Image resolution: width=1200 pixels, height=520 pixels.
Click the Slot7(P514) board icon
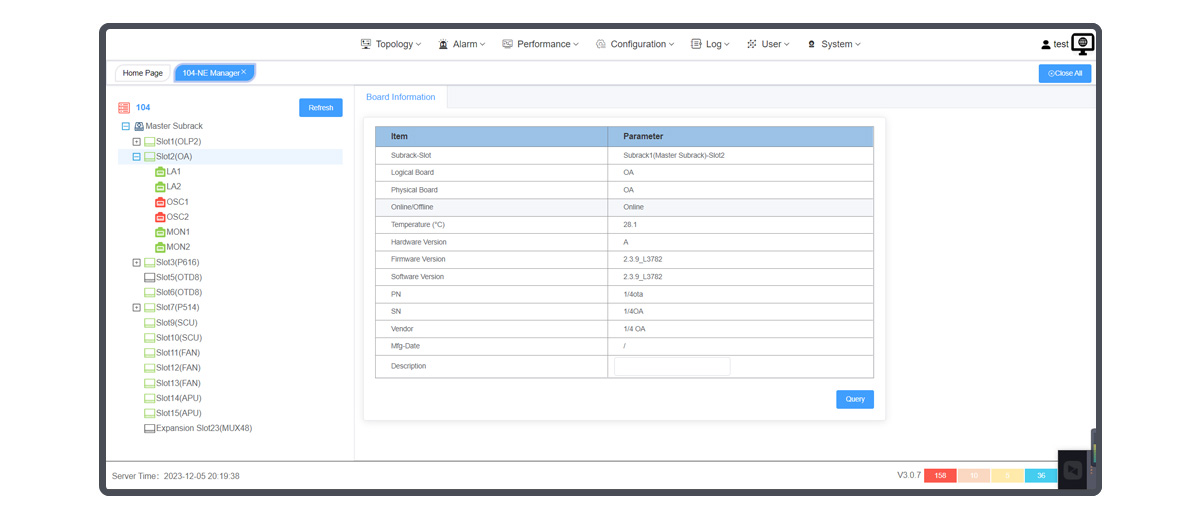[x=150, y=307]
